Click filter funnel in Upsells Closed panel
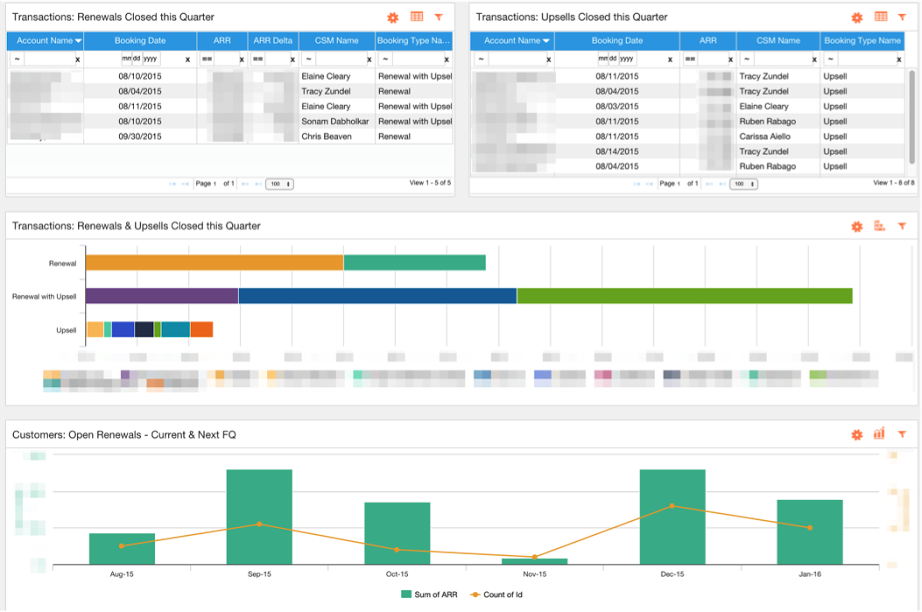The width and height of the screenshot is (922, 612). (x=902, y=17)
